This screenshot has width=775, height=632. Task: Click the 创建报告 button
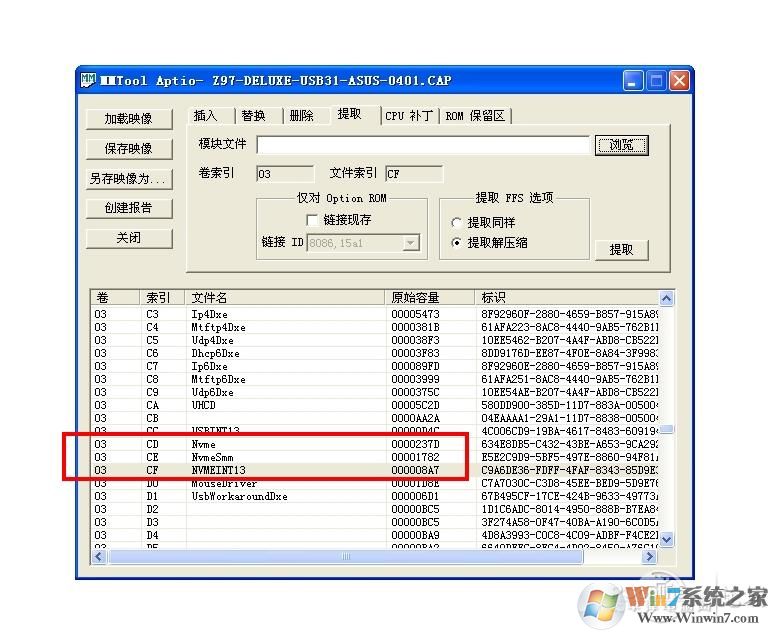click(x=129, y=208)
